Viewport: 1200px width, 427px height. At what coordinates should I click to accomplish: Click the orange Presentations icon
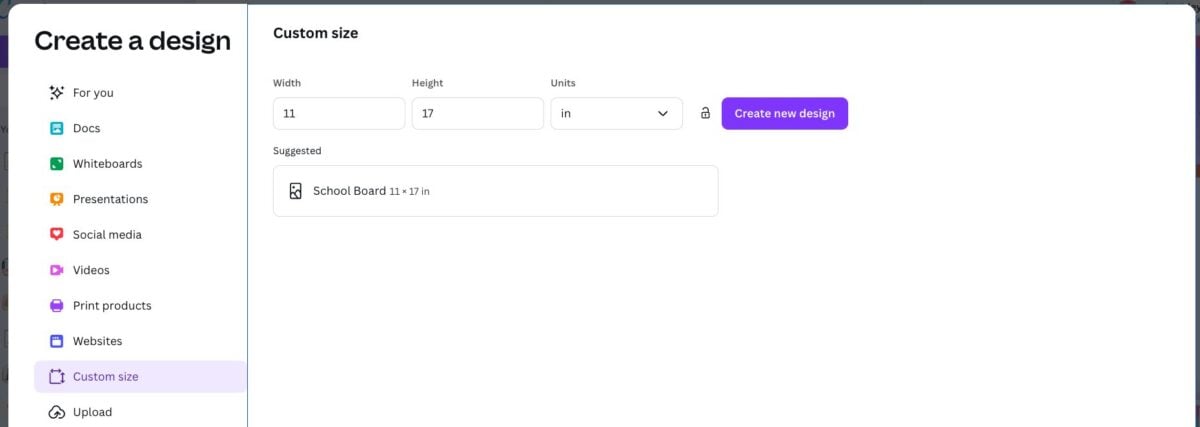57,199
